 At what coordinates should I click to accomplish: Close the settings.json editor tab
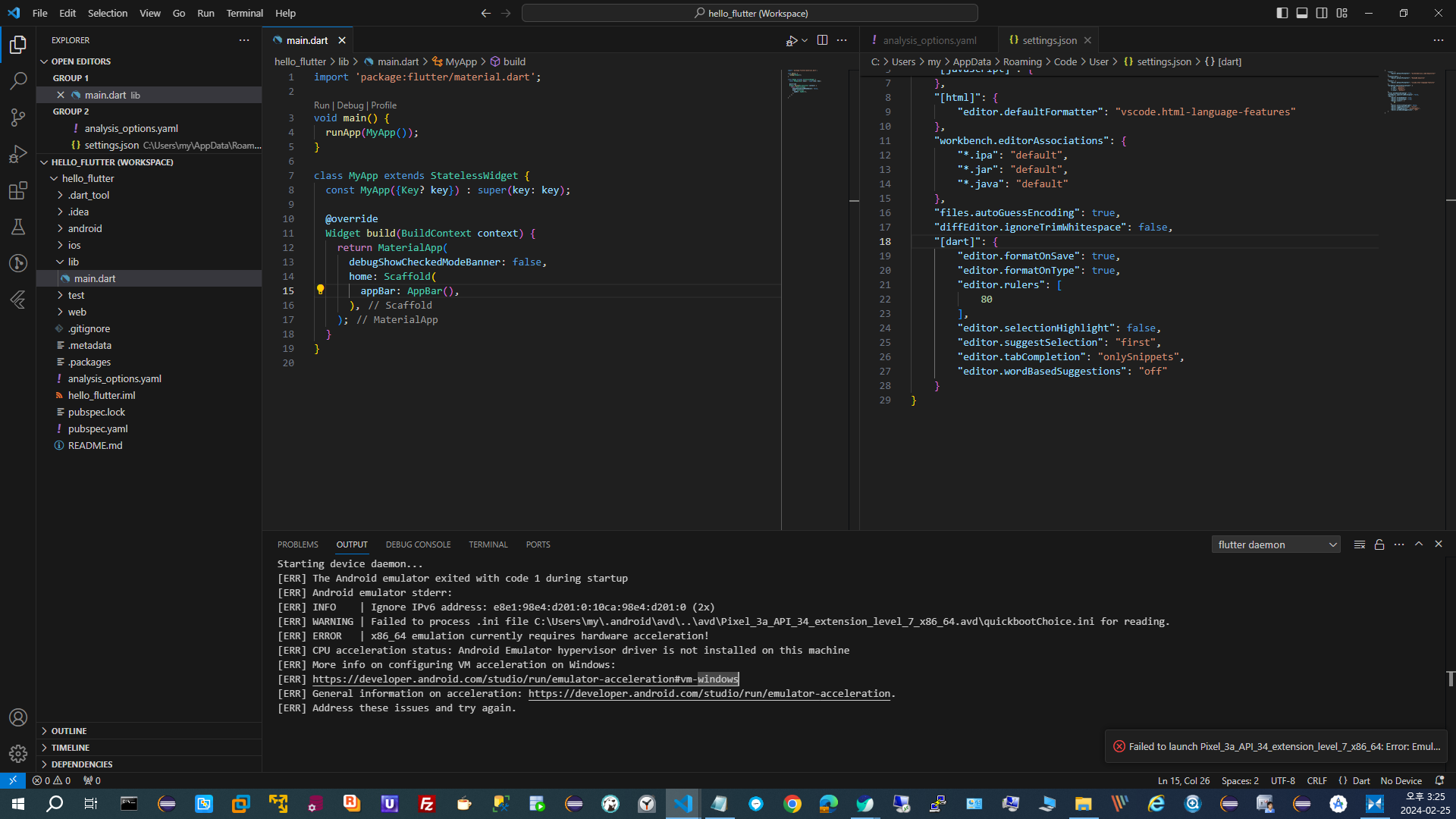(1087, 40)
